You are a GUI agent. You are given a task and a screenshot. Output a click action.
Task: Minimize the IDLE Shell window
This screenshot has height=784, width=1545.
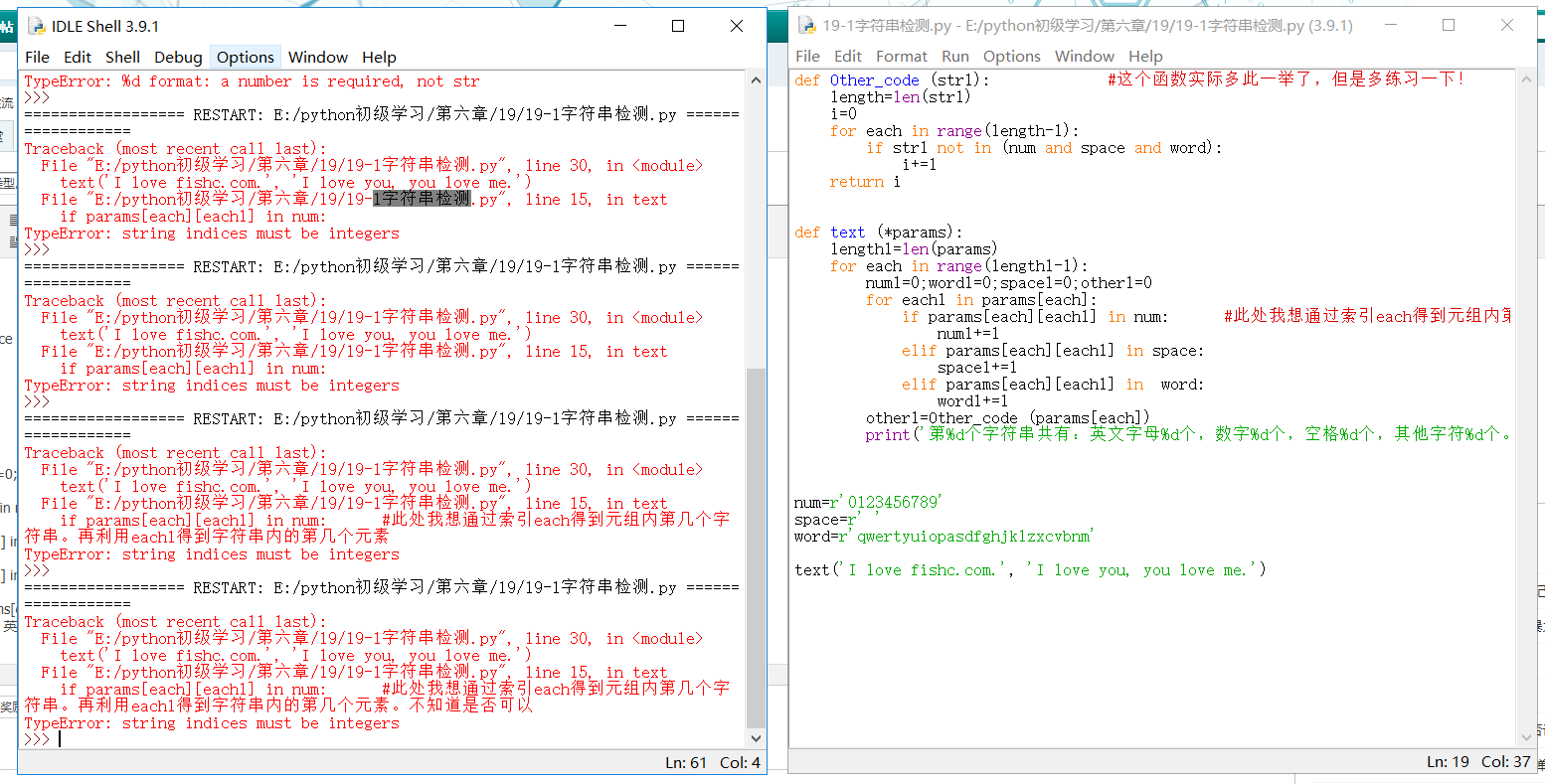620,26
